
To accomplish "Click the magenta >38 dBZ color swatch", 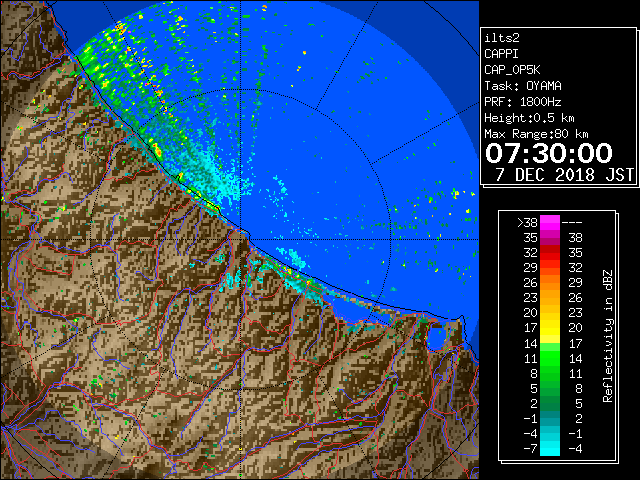I will [x=550, y=223].
